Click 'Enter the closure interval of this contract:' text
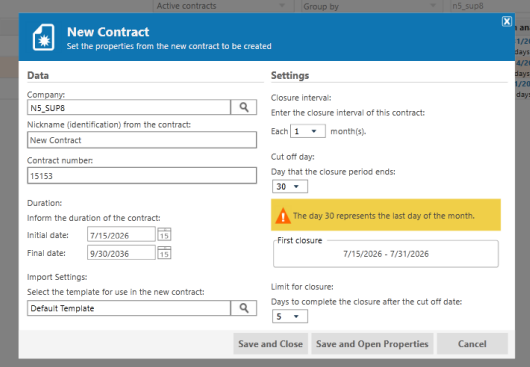The image size is (530, 367). 348,113
